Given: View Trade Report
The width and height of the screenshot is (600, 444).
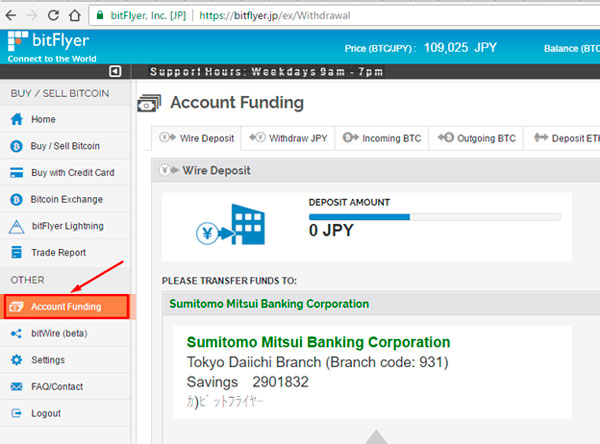Looking at the screenshot, I should coord(65,253).
